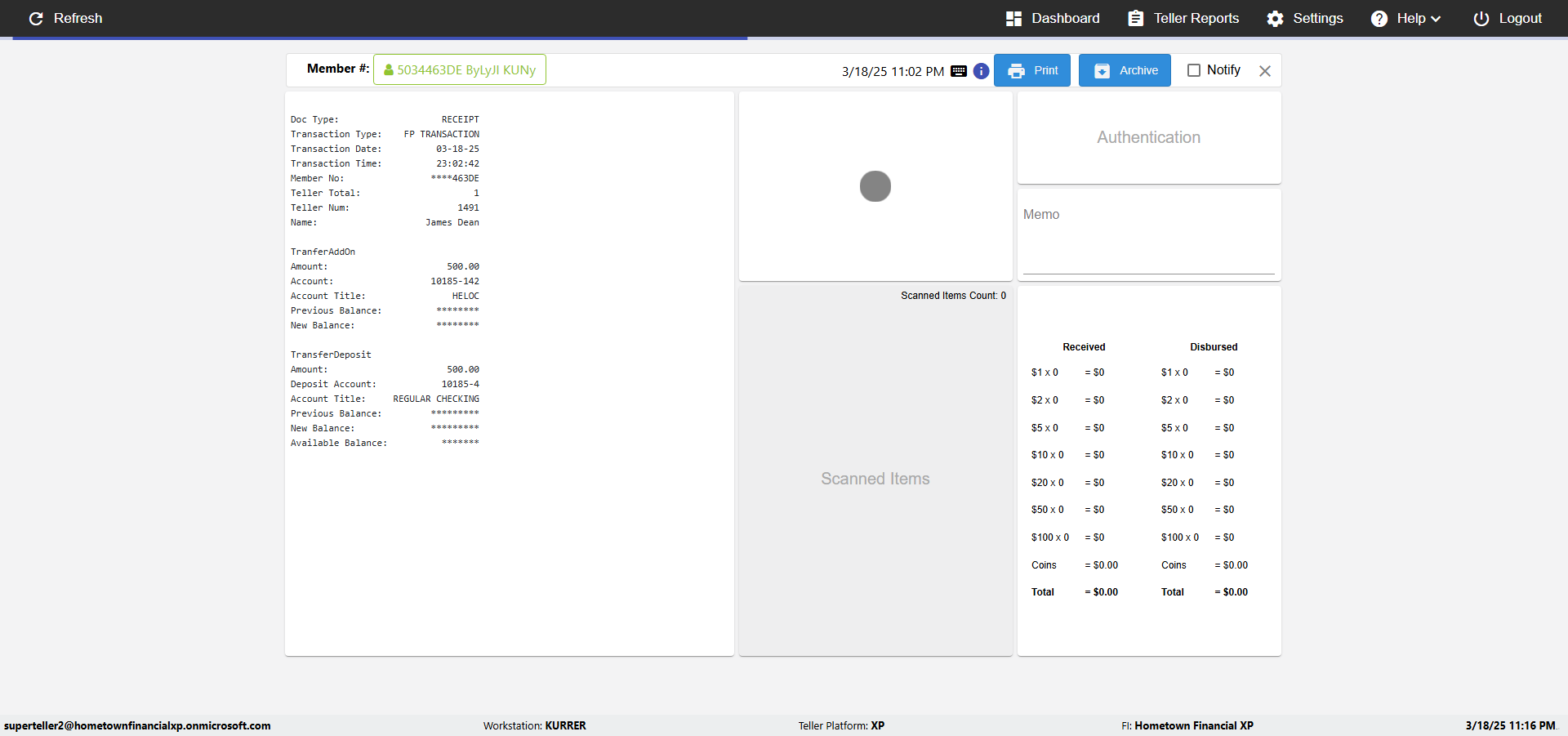Click the Help question mark icon
The image size is (1568, 736).
[1379, 18]
